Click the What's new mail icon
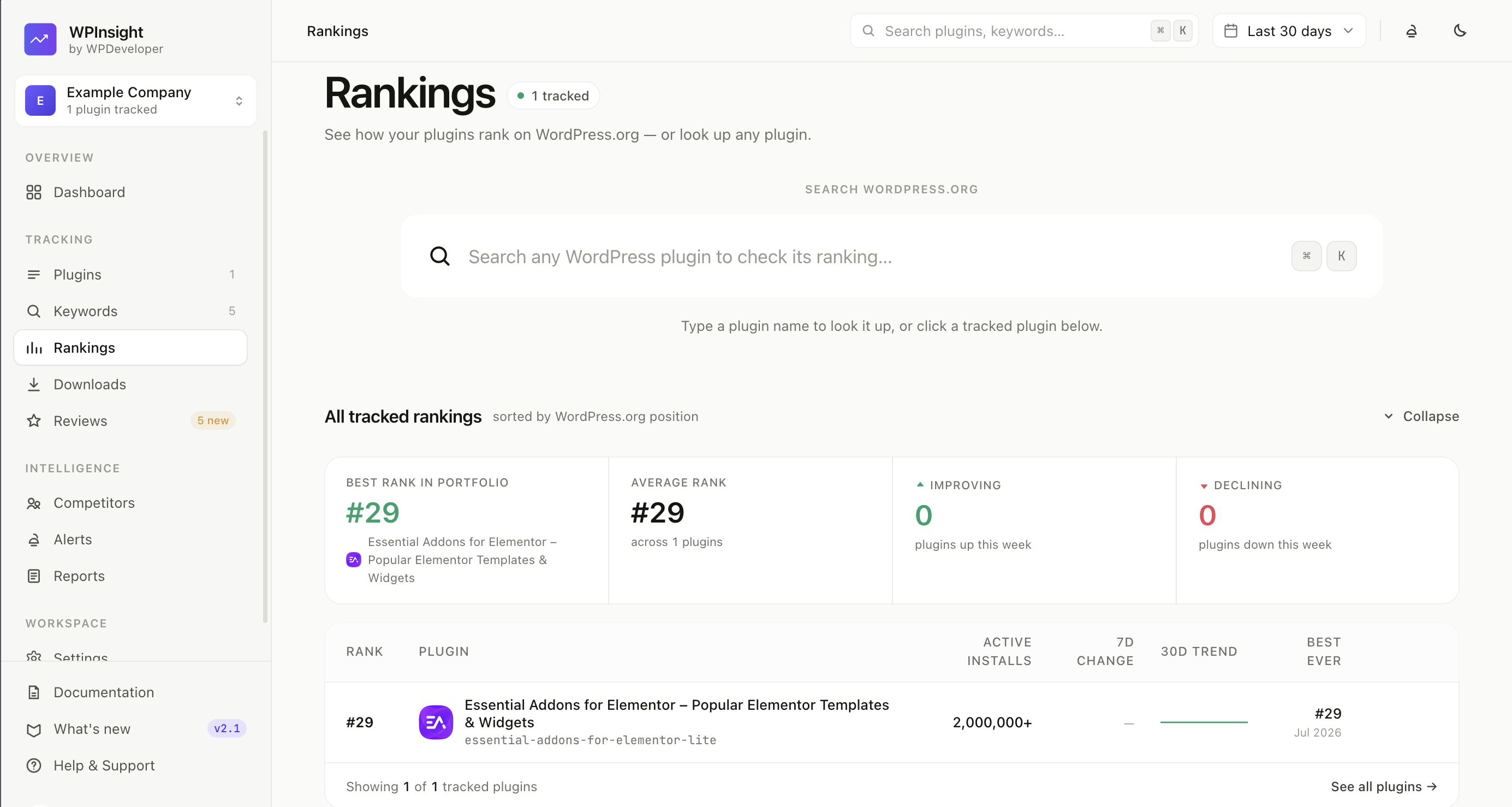 33,729
